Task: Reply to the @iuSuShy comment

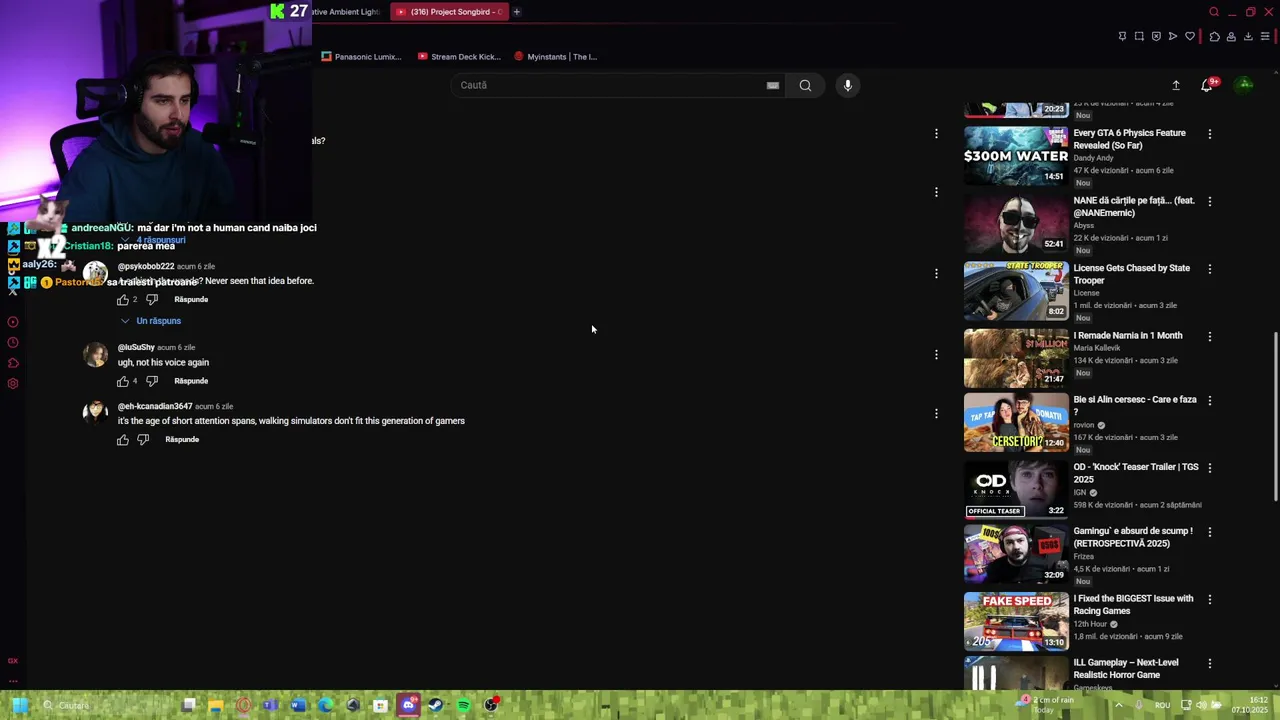Action: click(191, 381)
